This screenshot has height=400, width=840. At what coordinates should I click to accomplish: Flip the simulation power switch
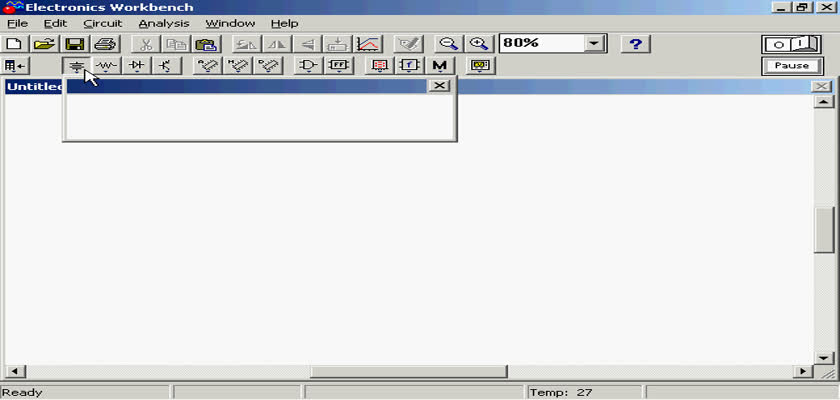click(x=792, y=44)
